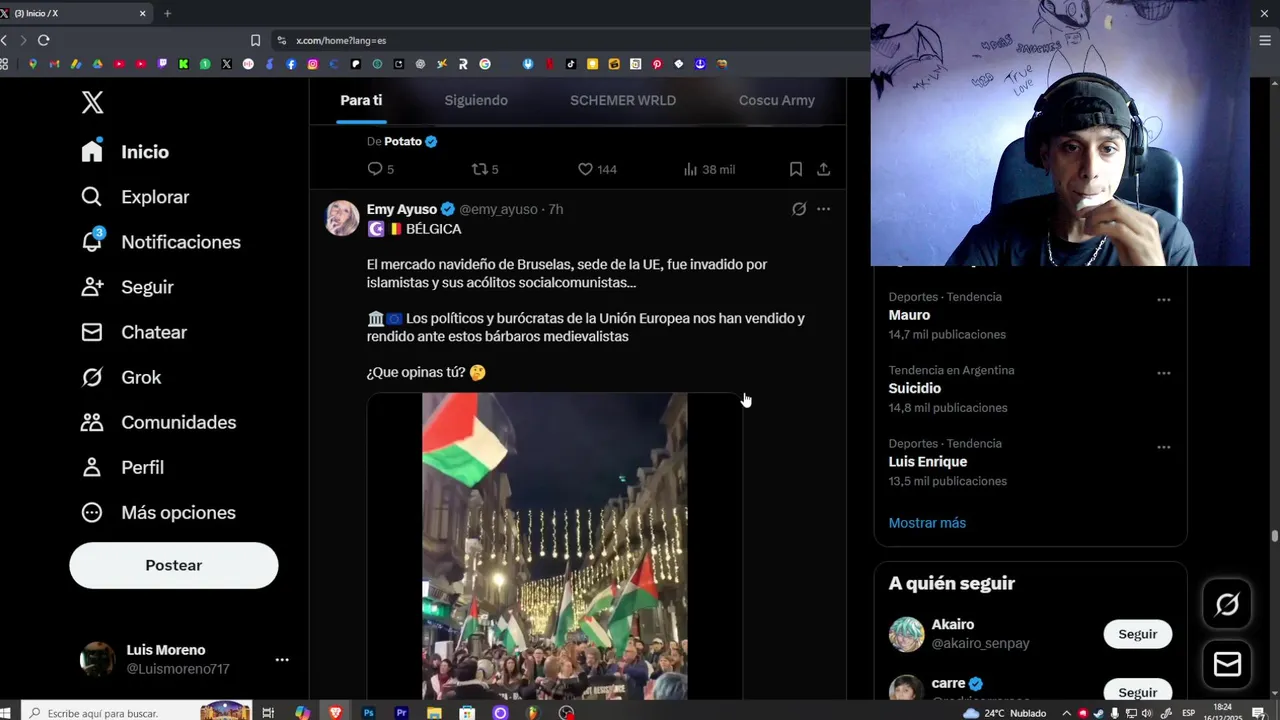1280x720 pixels.
Task: Click the X logo in sidebar
Action: coord(92,102)
